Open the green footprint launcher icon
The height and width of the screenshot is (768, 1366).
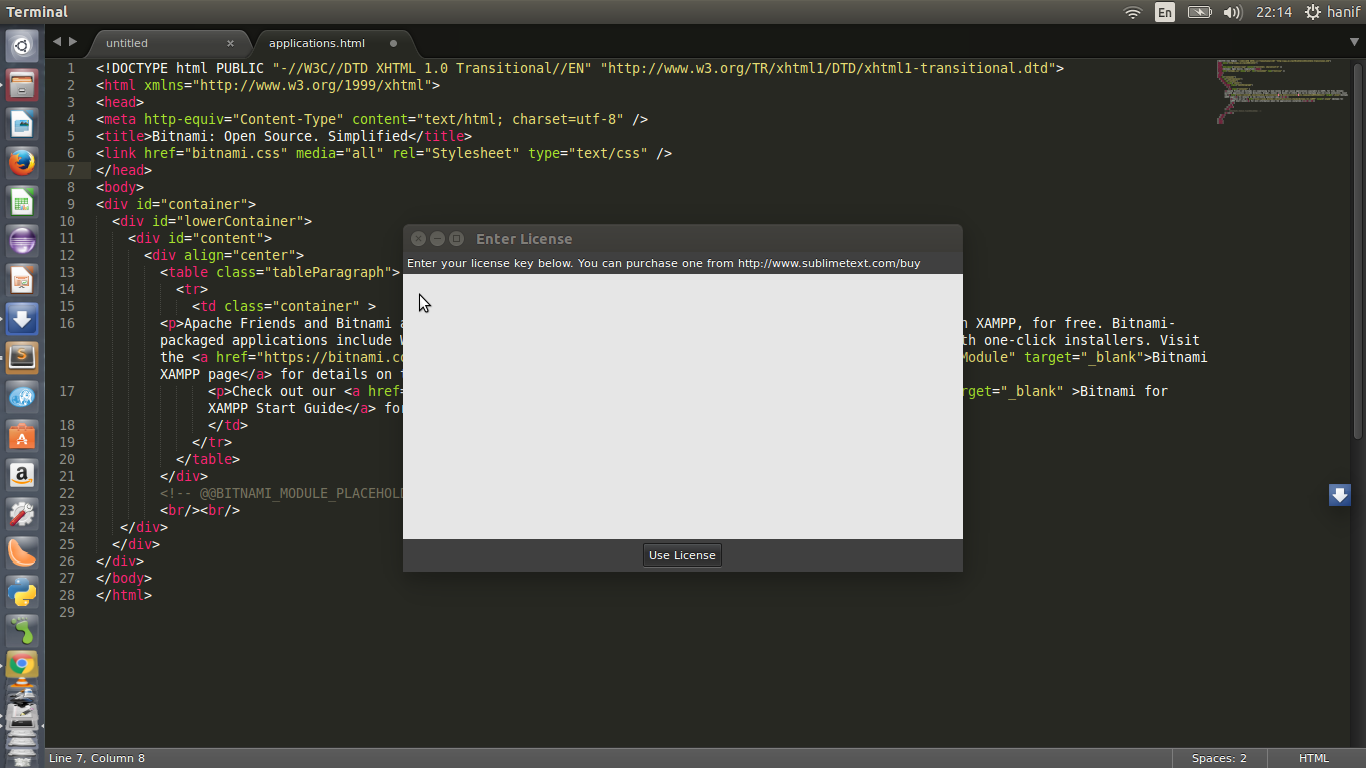pyautogui.click(x=22, y=631)
